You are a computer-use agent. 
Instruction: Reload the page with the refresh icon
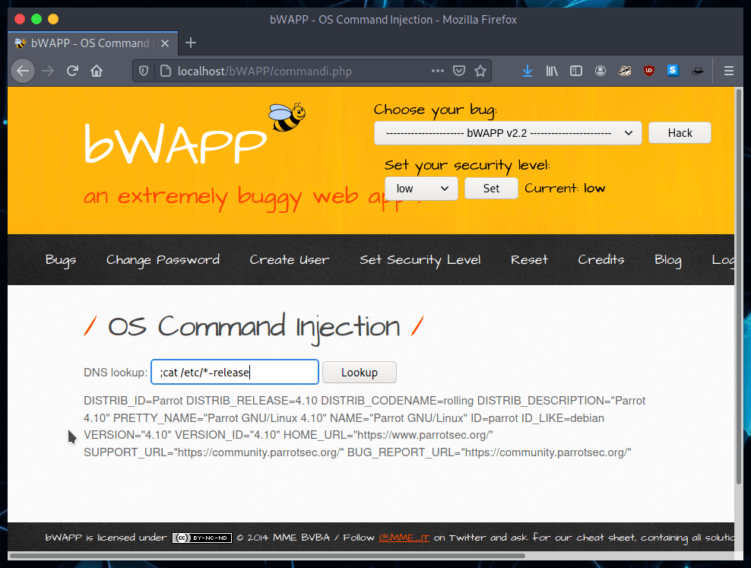(x=72, y=71)
